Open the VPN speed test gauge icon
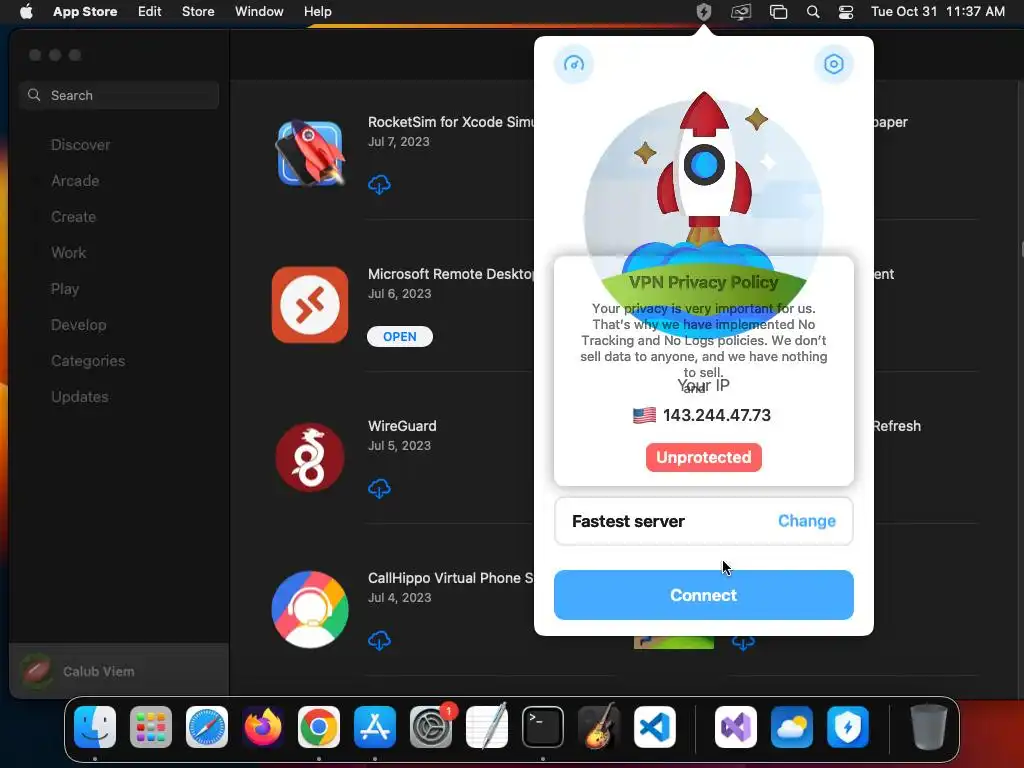Screen dimensions: 1024x768 pyautogui.click(x=574, y=64)
